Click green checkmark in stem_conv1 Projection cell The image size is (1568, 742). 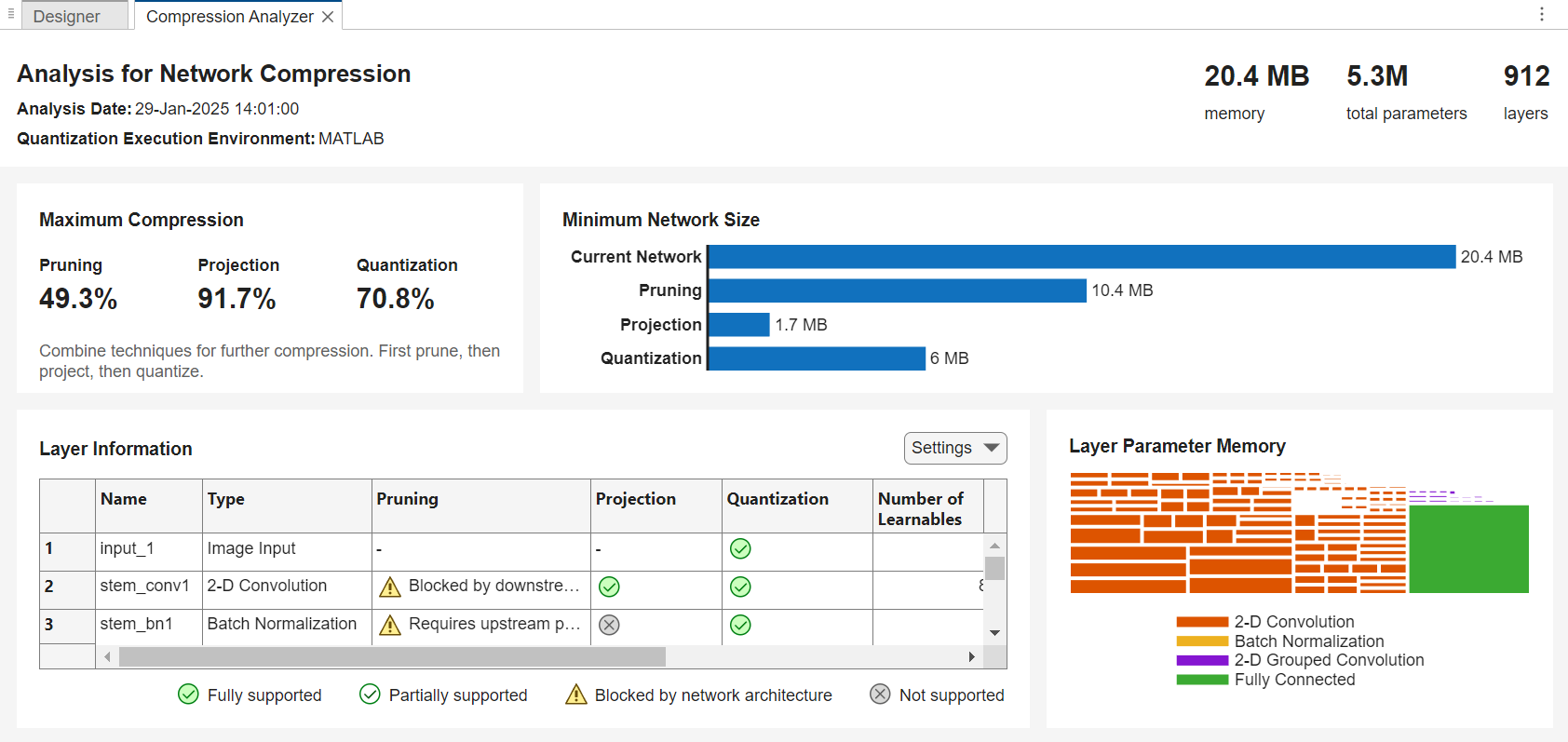point(609,587)
